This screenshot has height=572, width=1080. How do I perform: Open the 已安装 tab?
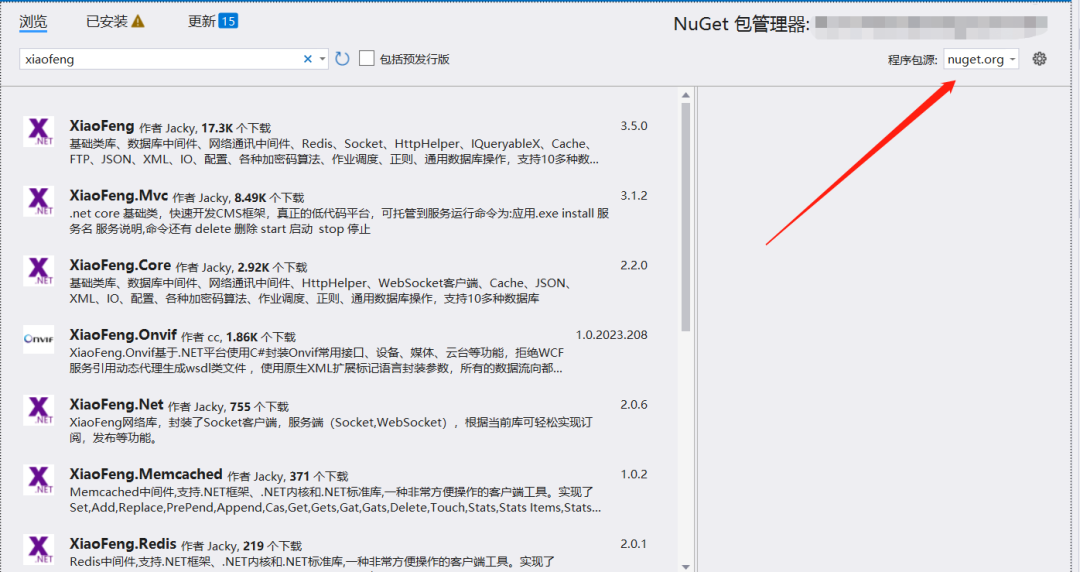coord(107,21)
